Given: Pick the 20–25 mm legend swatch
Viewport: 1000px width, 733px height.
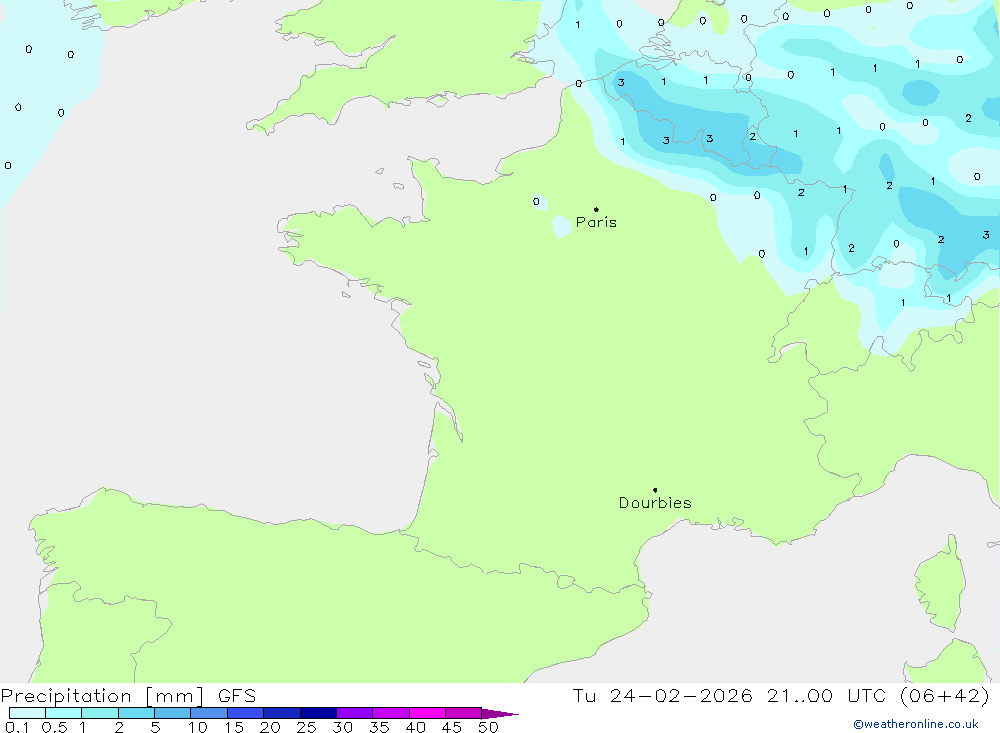Looking at the screenshot, I should click(281, 713).
